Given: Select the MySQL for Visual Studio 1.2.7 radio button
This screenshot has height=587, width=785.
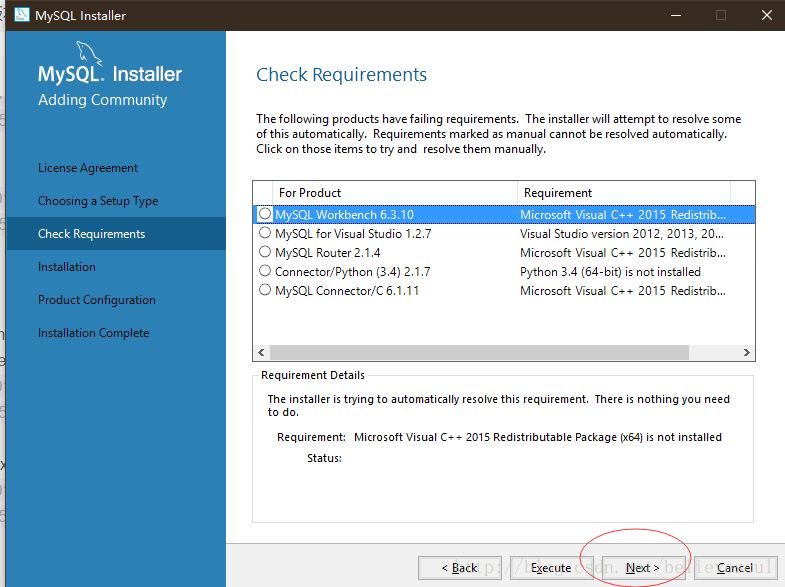Looking at the screenshot, I should pyautogui.click(x=265, y=233).
